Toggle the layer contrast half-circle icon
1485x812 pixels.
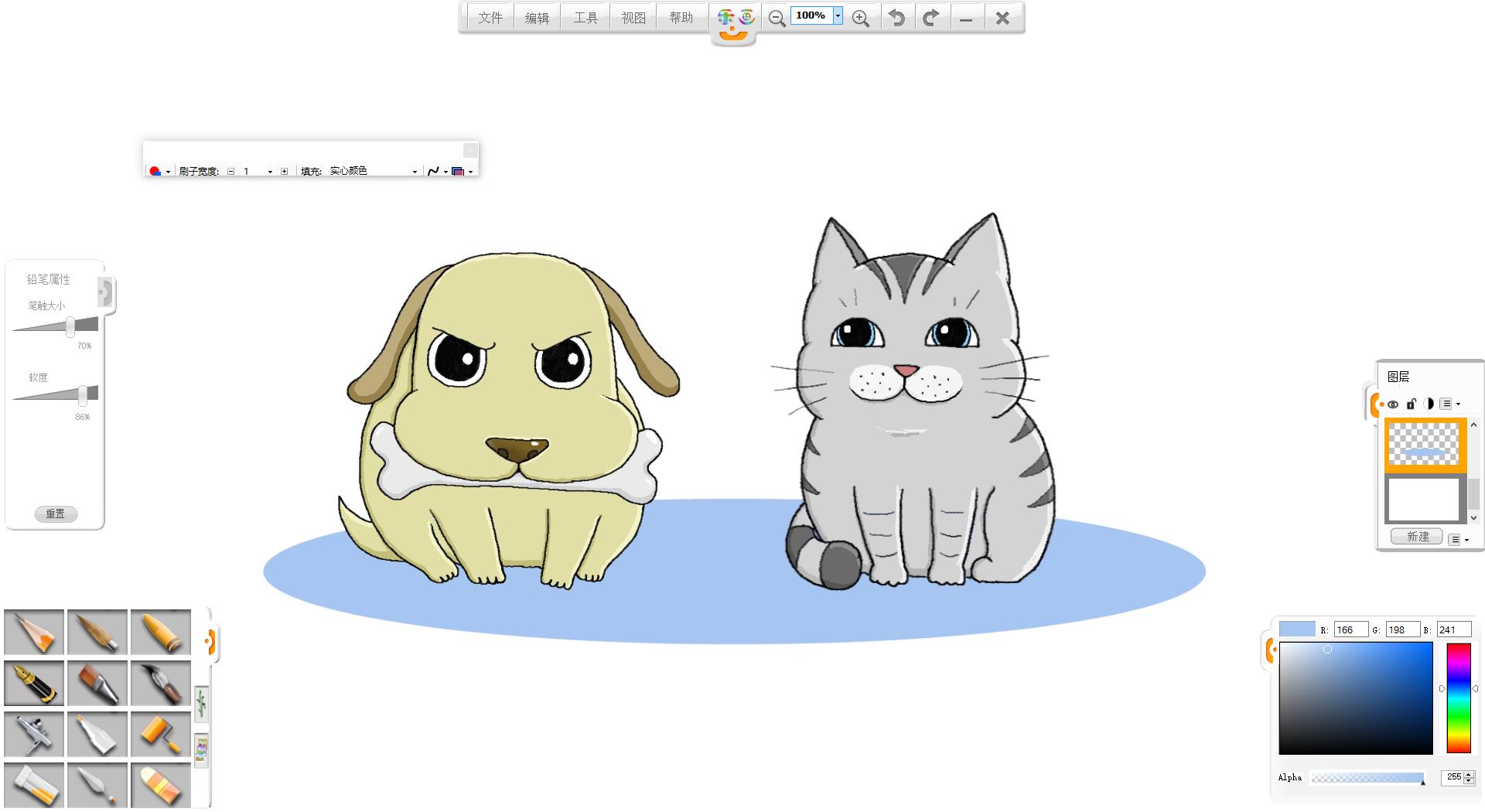click(1429, 404)
